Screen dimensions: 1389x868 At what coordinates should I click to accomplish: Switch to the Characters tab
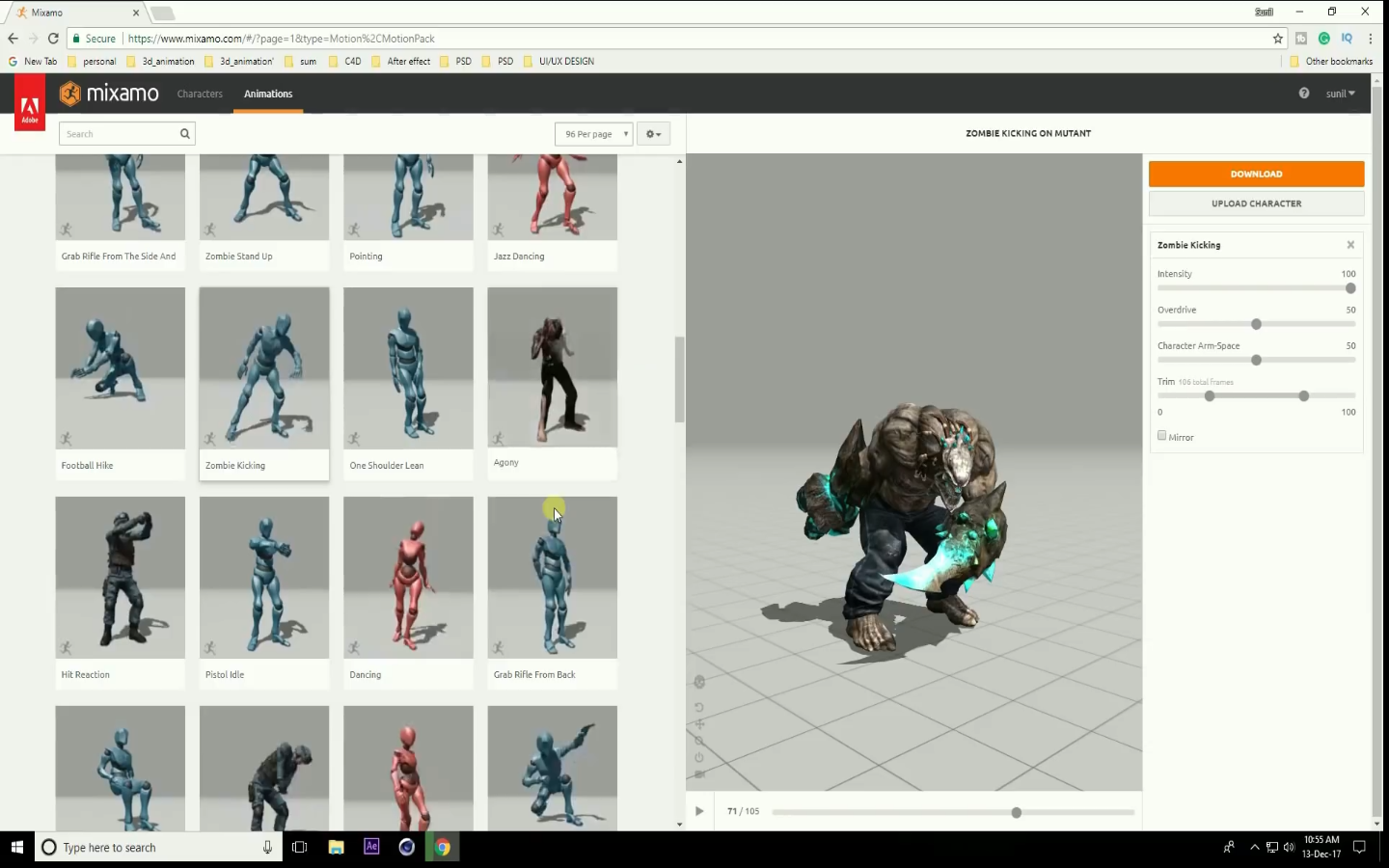click(x=200, y=94)
